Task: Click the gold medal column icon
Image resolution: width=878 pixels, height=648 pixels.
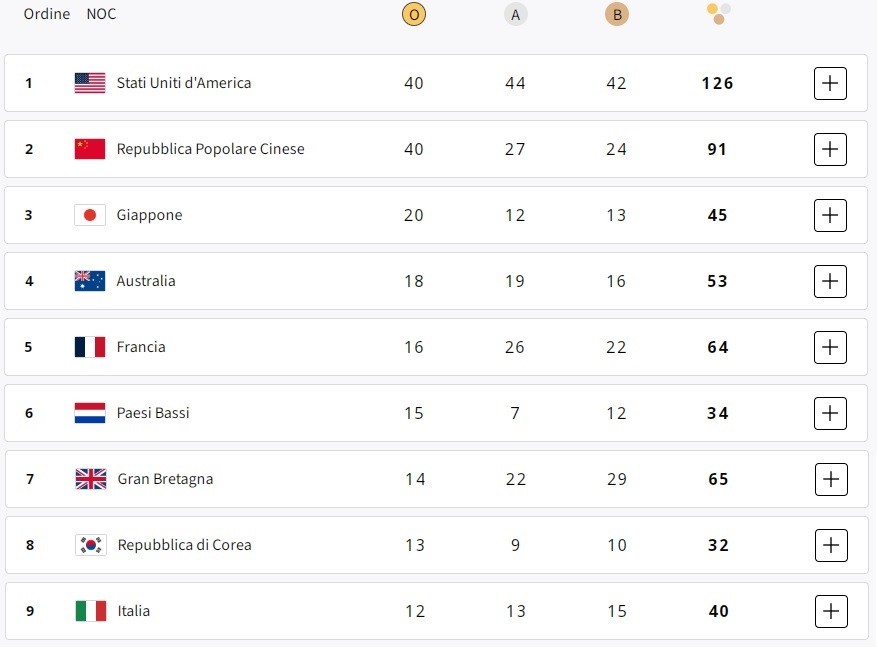Action: pyautogui.click(x=413, y=14)
